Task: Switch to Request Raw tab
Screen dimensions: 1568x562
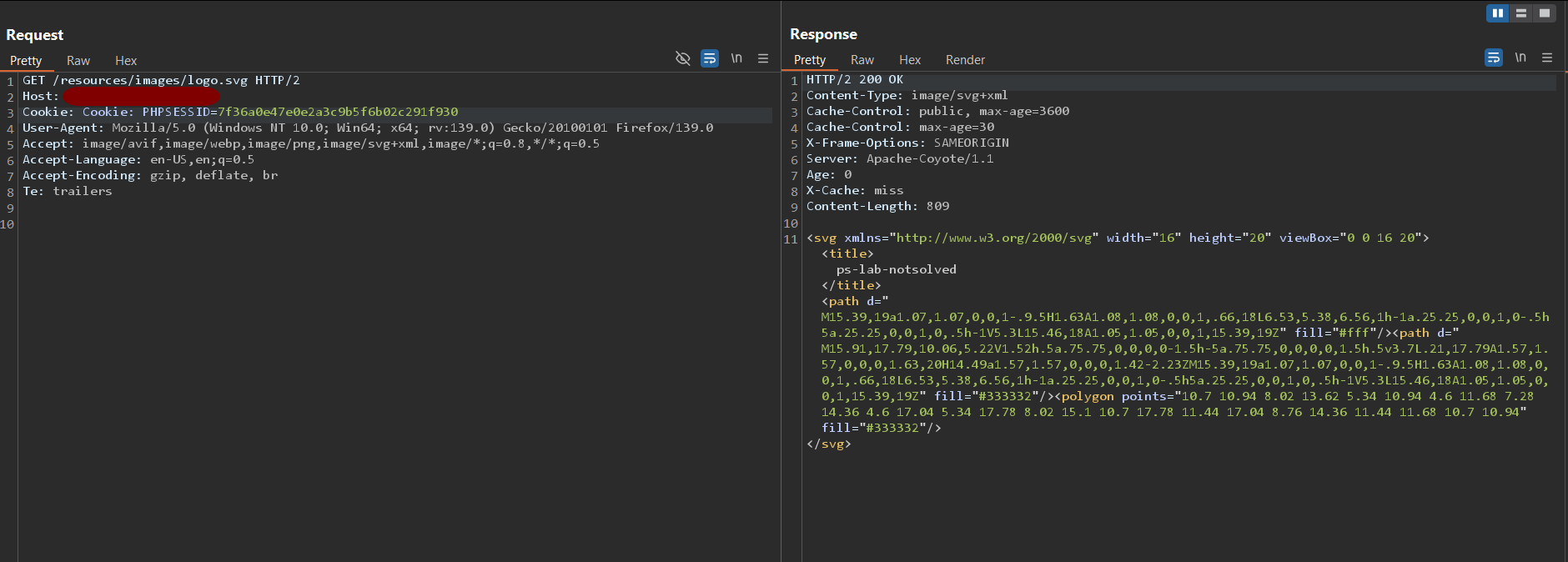Action: coord(78,61)
